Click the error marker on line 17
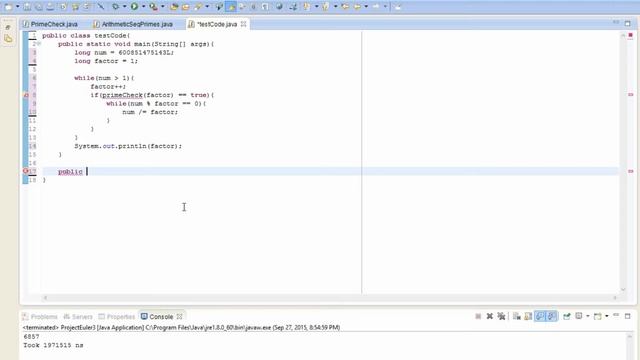Image resolution: width=640 pixels, height=360 pixels. (26, 171)
